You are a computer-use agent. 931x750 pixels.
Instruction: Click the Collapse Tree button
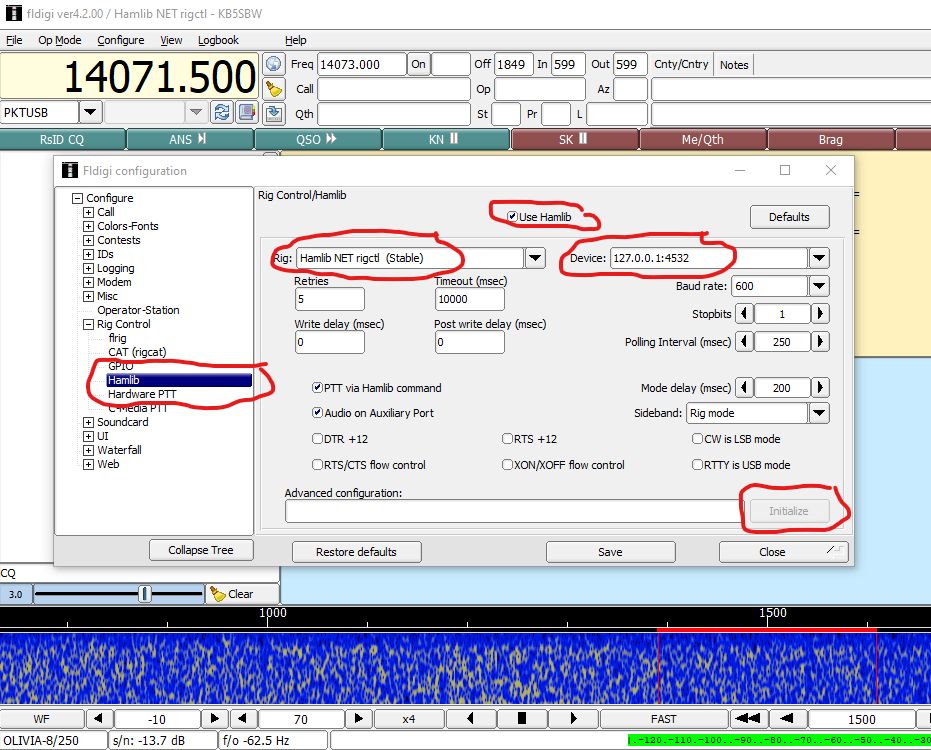[x=201, y=550]
